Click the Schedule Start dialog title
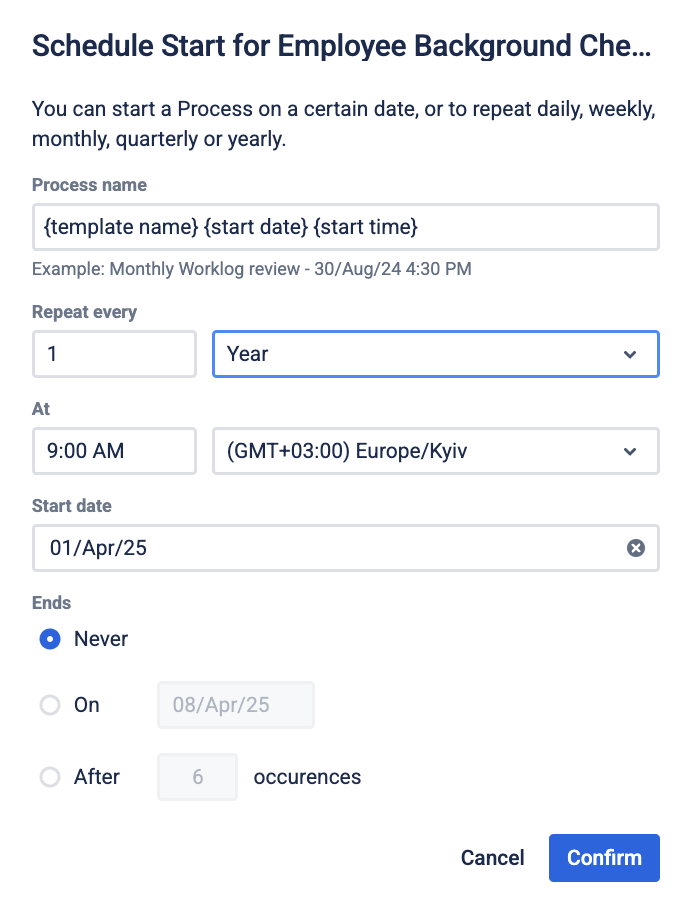Image resolution: width=692 pixels, height=914 pixels. click(341, 47)
